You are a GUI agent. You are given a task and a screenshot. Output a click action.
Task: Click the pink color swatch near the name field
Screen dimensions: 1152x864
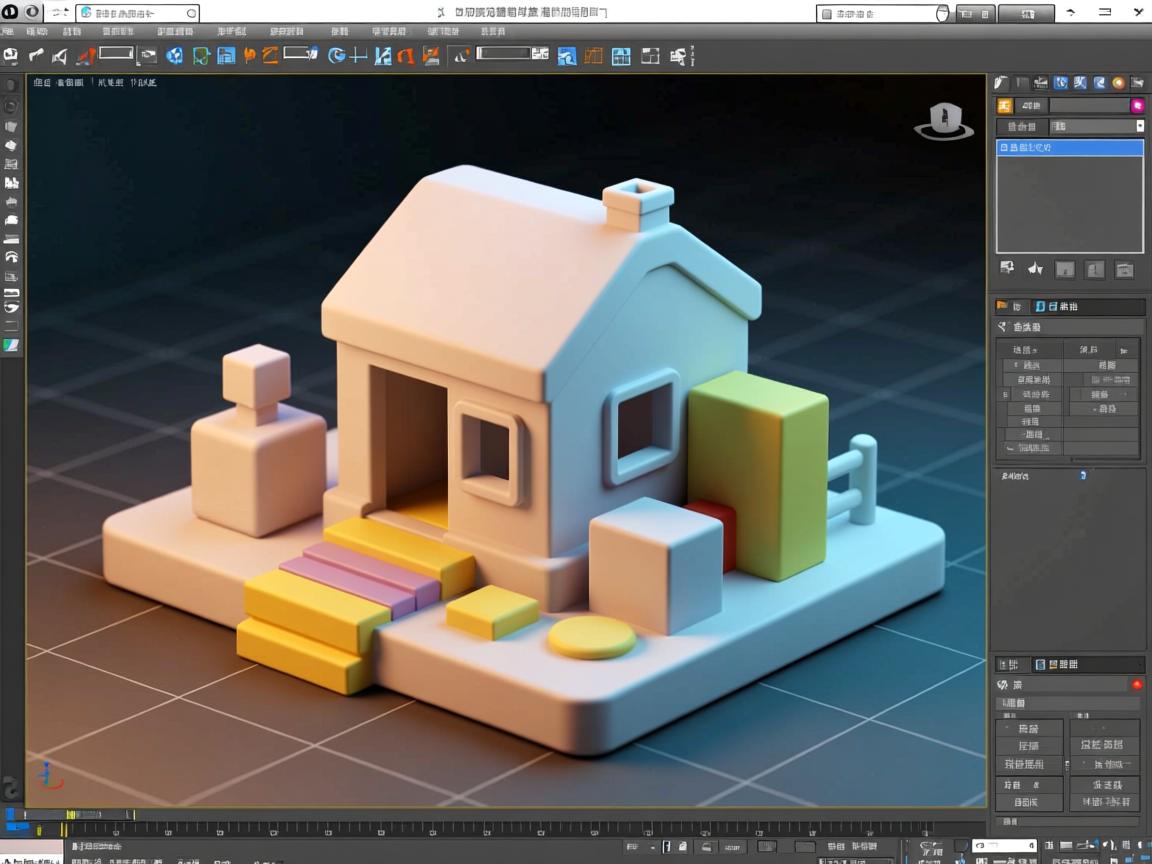coord(1137,105)
